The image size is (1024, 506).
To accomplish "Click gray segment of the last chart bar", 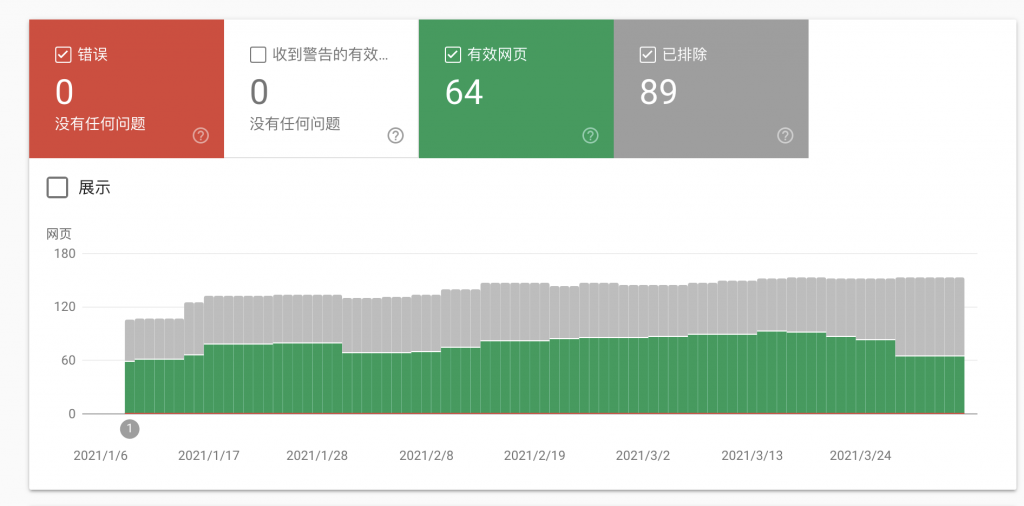I will pyautogui.click(x=959, y=316).
